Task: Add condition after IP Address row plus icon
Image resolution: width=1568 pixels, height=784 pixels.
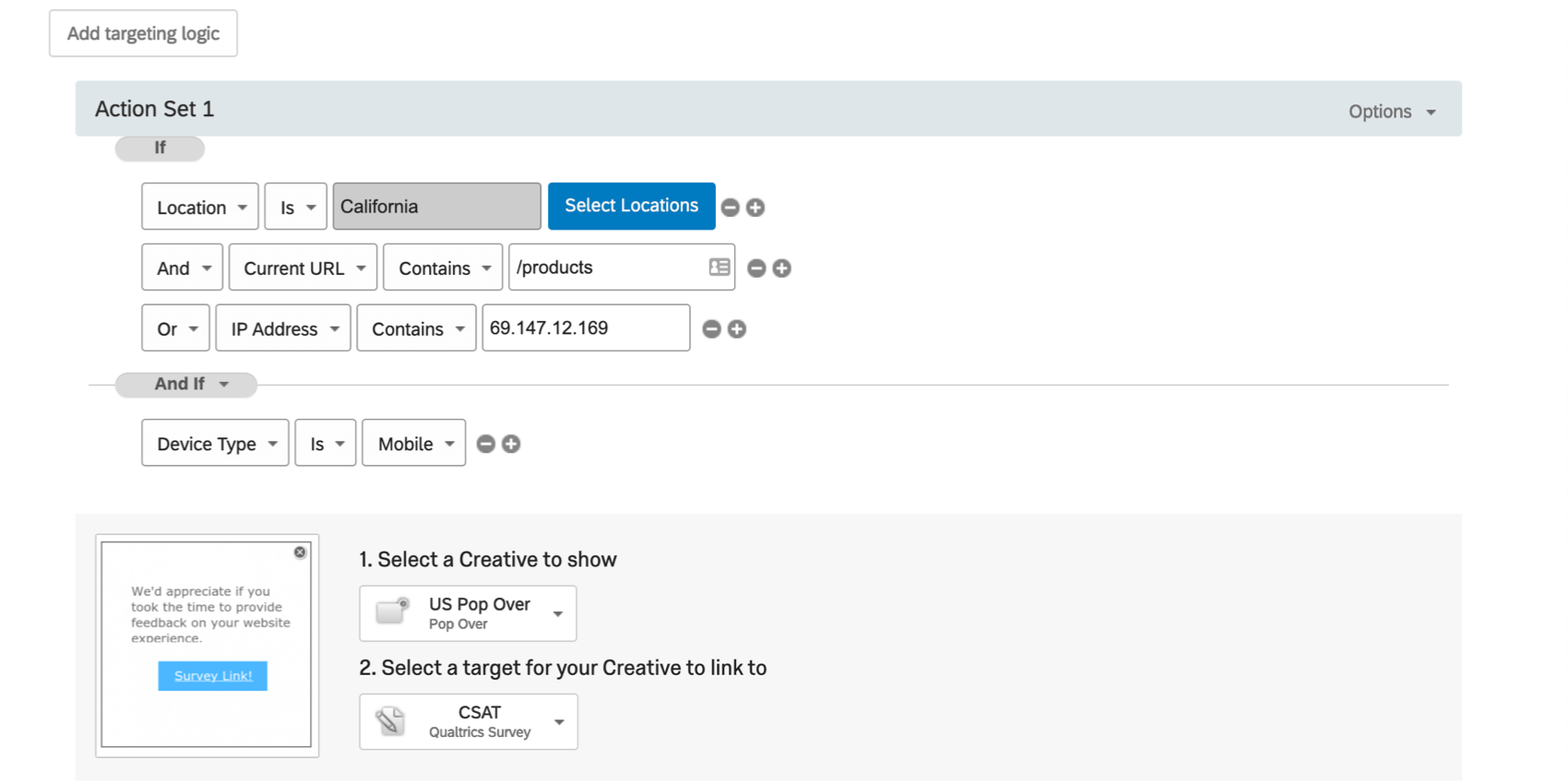Action: pyautogui.click(x=737, y=329)
